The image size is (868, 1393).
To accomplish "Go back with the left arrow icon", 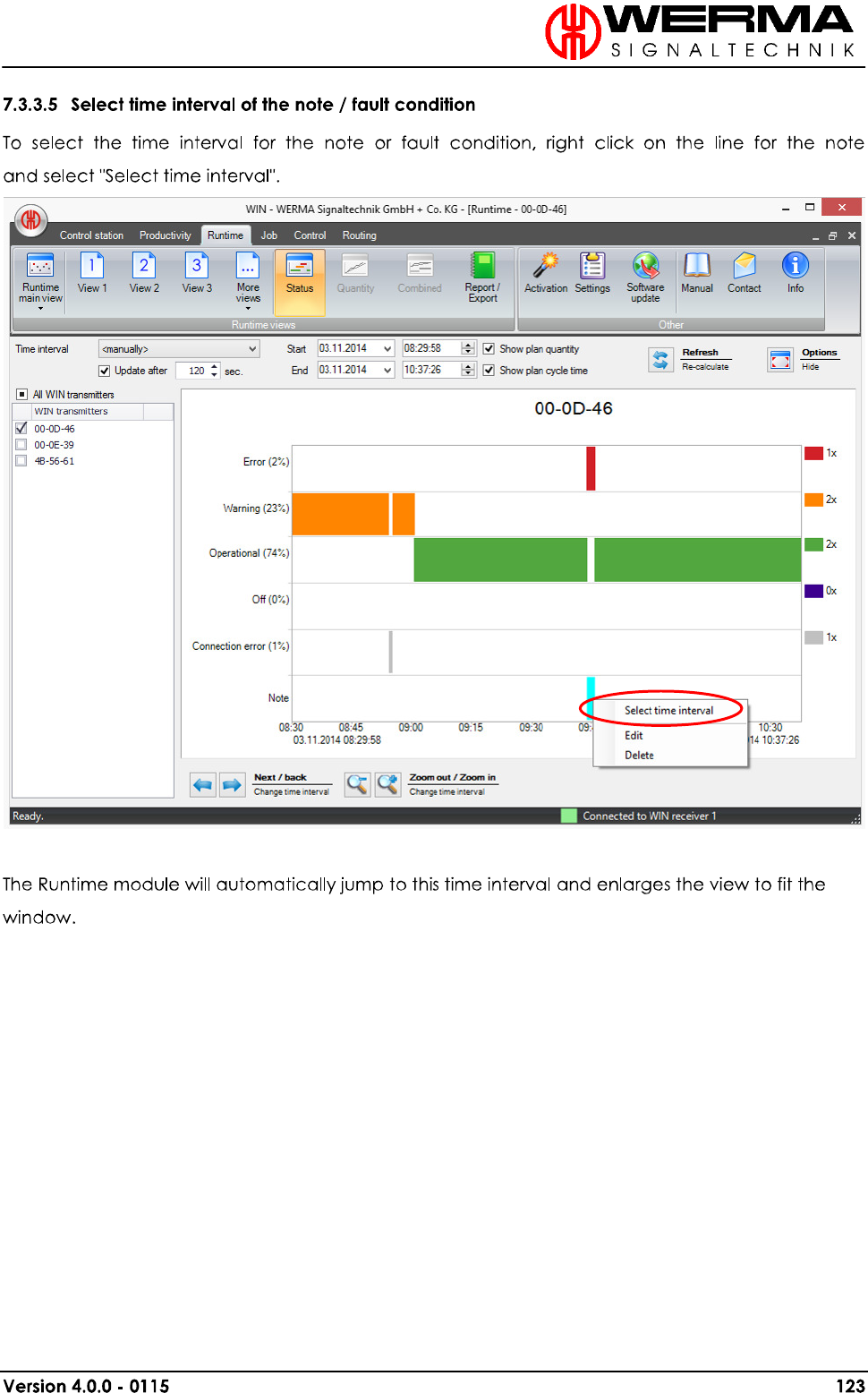I will (203, 785).
